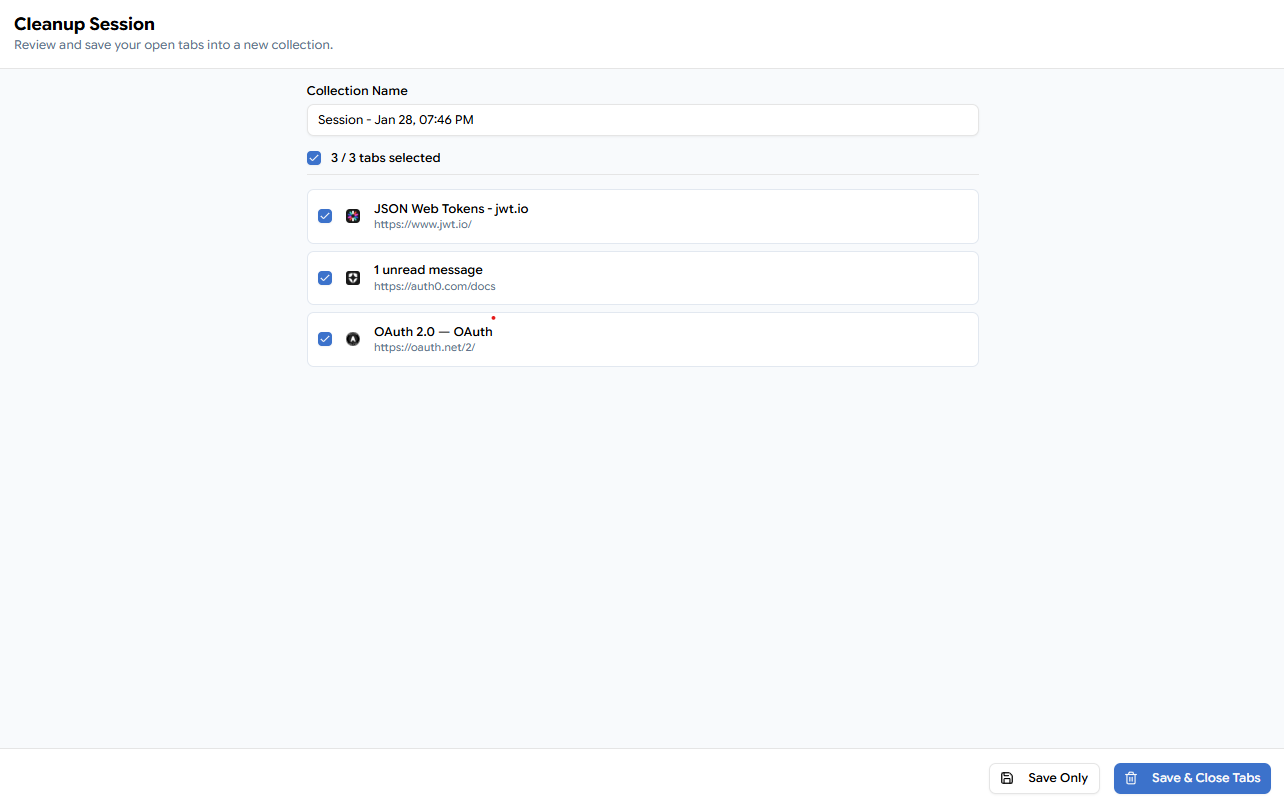Uncheck the JSON Web Tokens tab checkbox

tap(325, 216)
